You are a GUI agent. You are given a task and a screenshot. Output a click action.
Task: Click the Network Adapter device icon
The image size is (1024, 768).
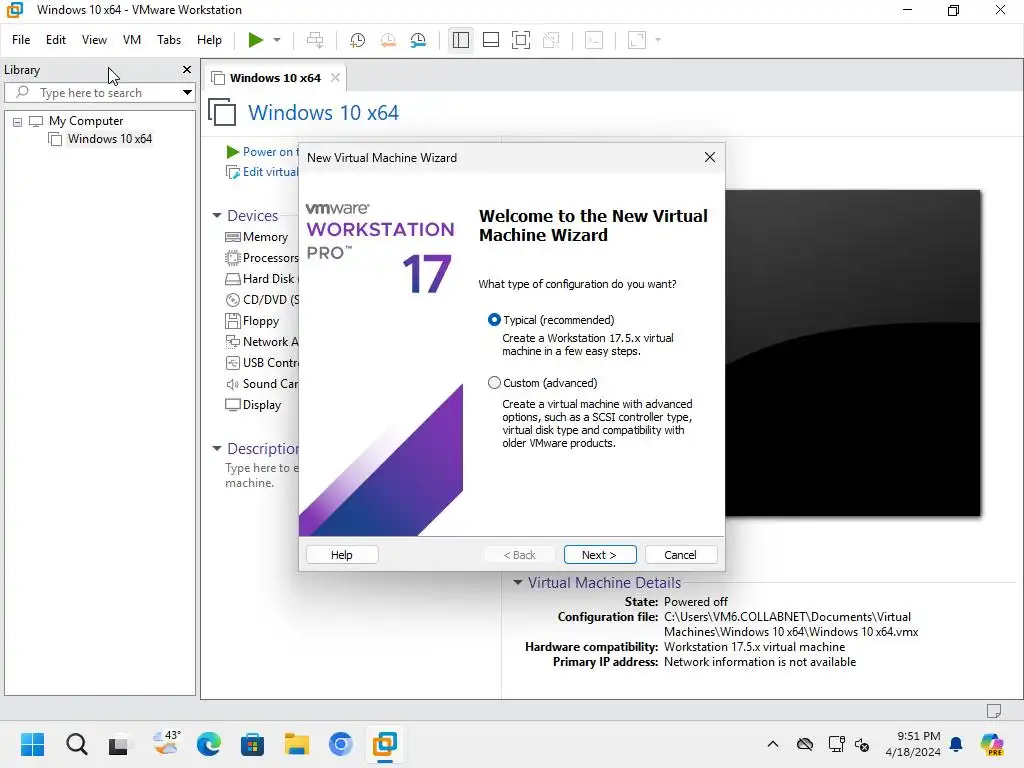click(x=232, y=342)
